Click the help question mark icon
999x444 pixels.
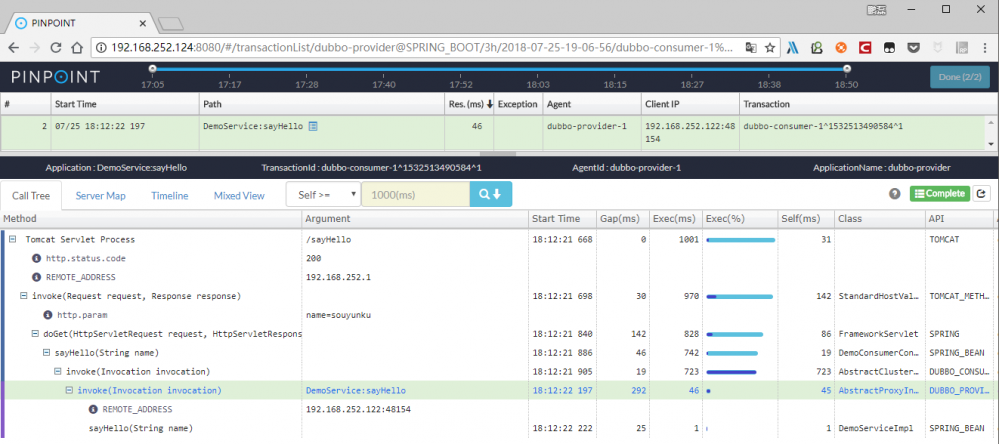(895, 194)
